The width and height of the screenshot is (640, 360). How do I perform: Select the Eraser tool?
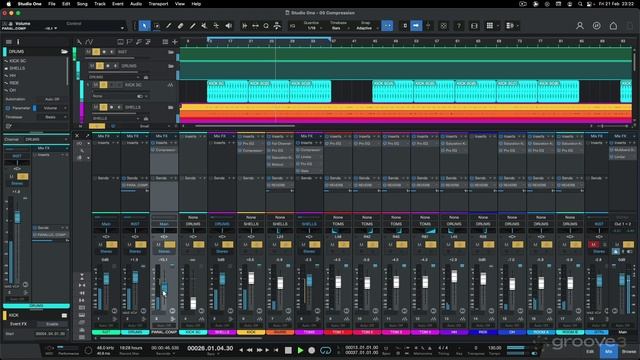180,26
